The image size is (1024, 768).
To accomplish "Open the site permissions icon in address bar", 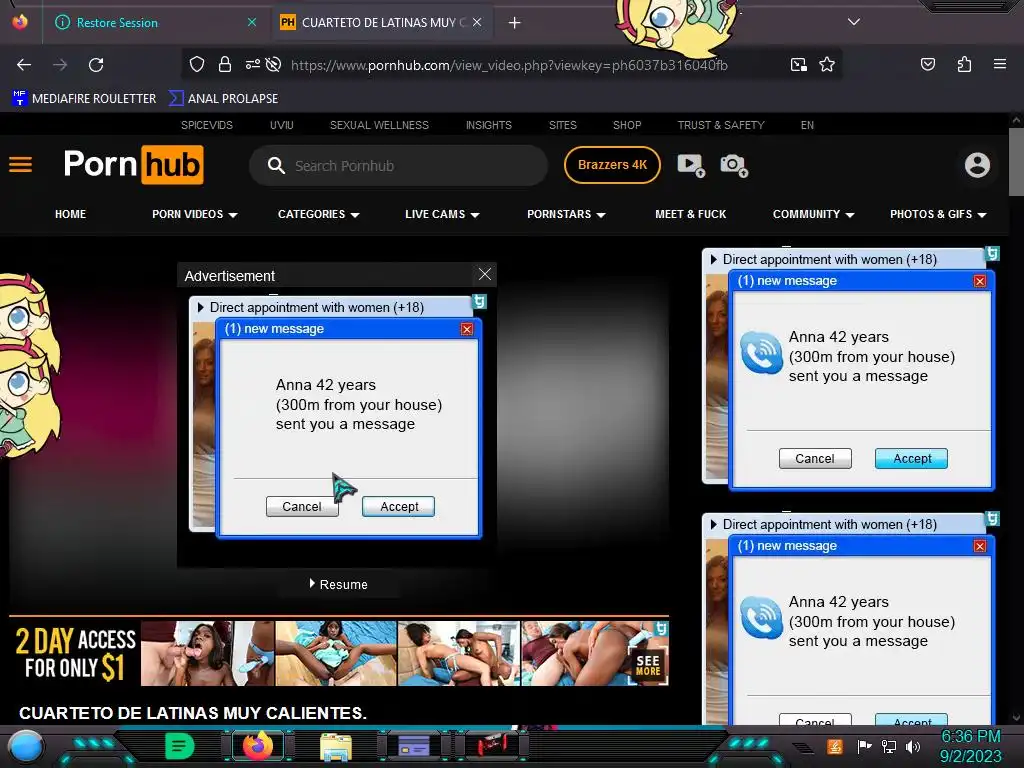I will pyautogui.click(x=252, y=64).
